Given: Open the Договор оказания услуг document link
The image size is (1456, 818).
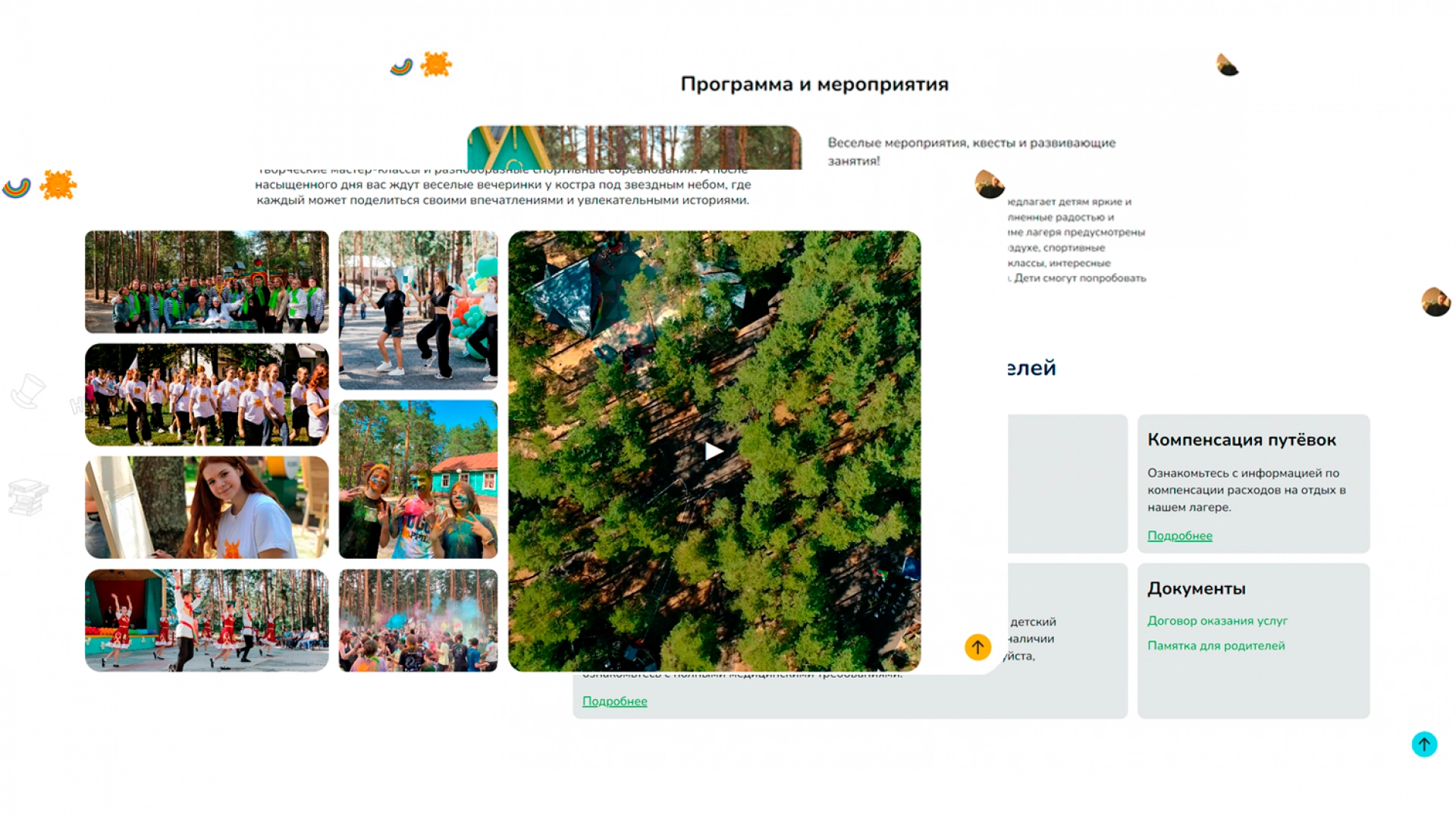Looking at the screenshot, I should click(x=1217, y=621).
